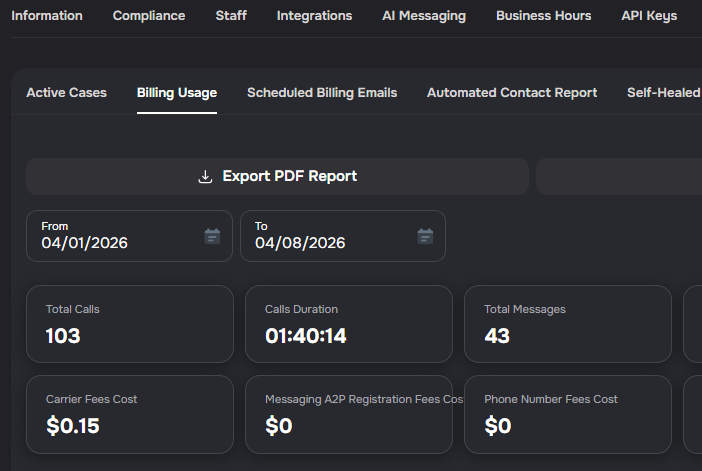Open the Information tab
Image resolution: width=702 pixels, height=471 pixels.
(47, 16)
